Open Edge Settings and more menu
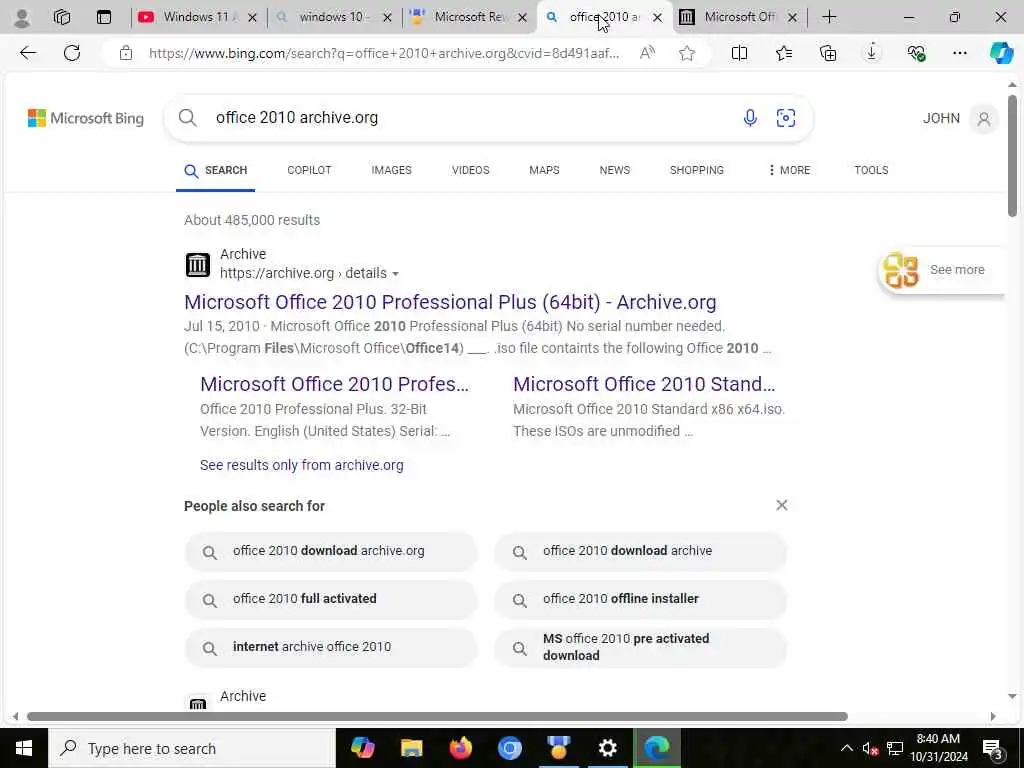 coord(959,53)
